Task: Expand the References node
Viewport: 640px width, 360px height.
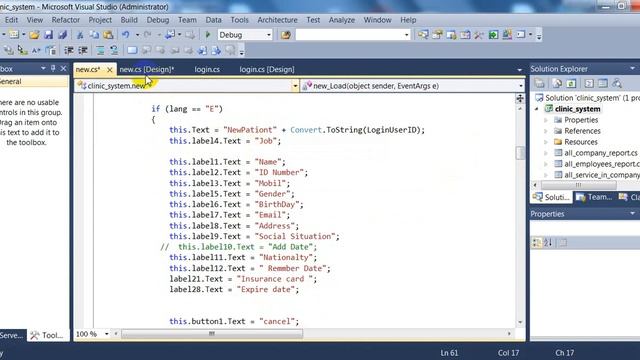Action: point(546,131)
